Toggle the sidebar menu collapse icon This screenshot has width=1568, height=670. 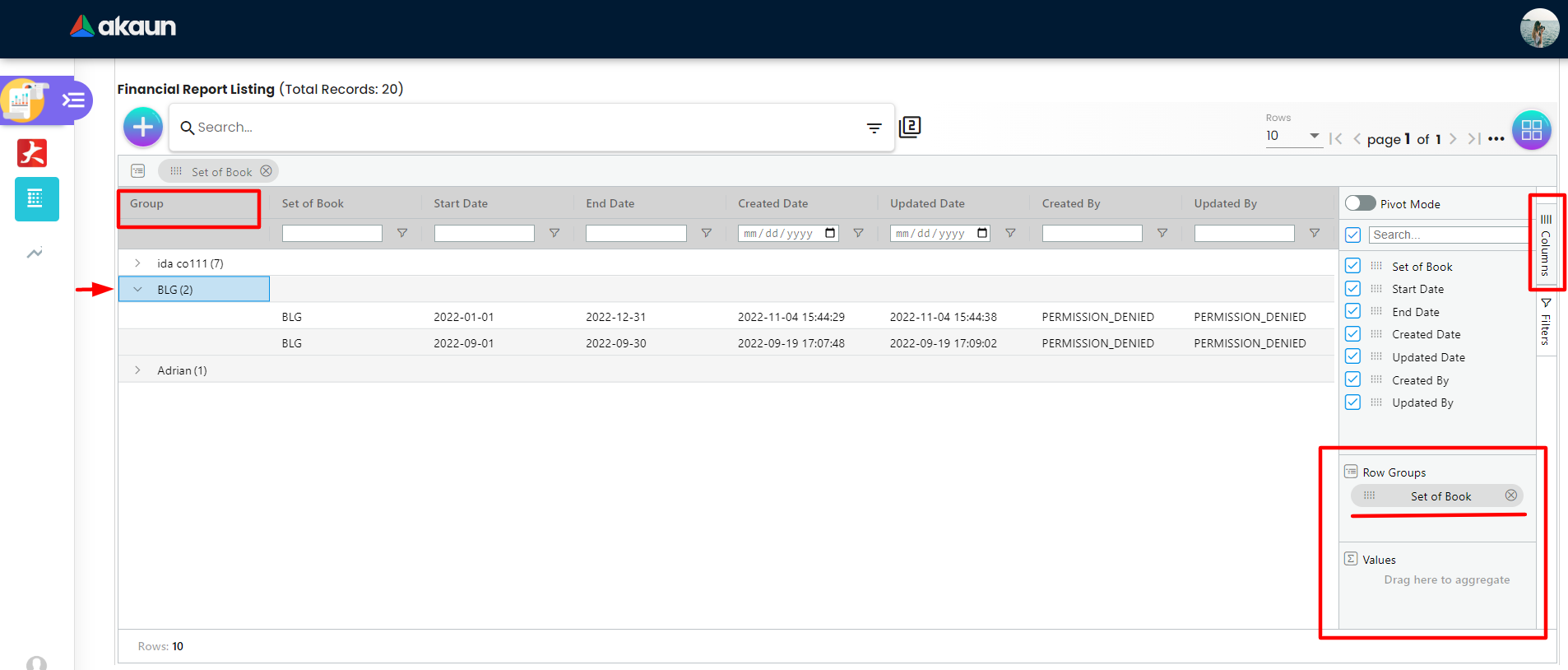73,100
